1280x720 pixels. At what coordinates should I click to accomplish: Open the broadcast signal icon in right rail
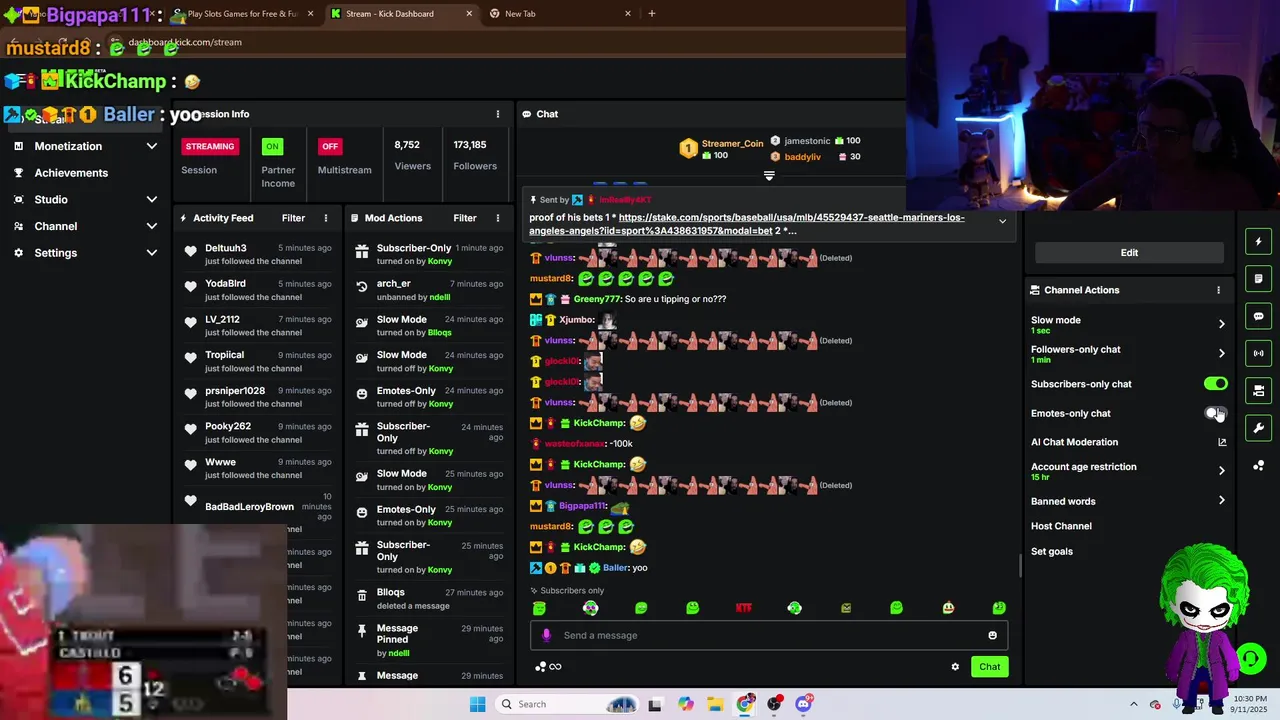click(1258, 353)
